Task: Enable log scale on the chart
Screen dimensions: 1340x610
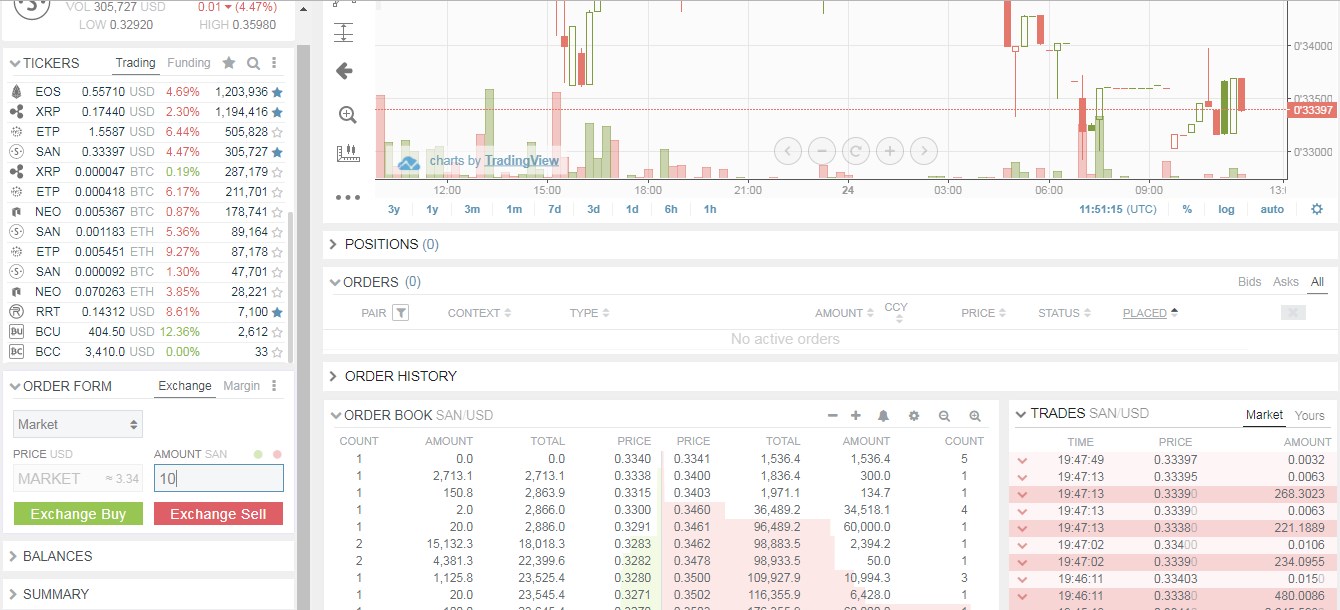Action: coord(1227,209)
